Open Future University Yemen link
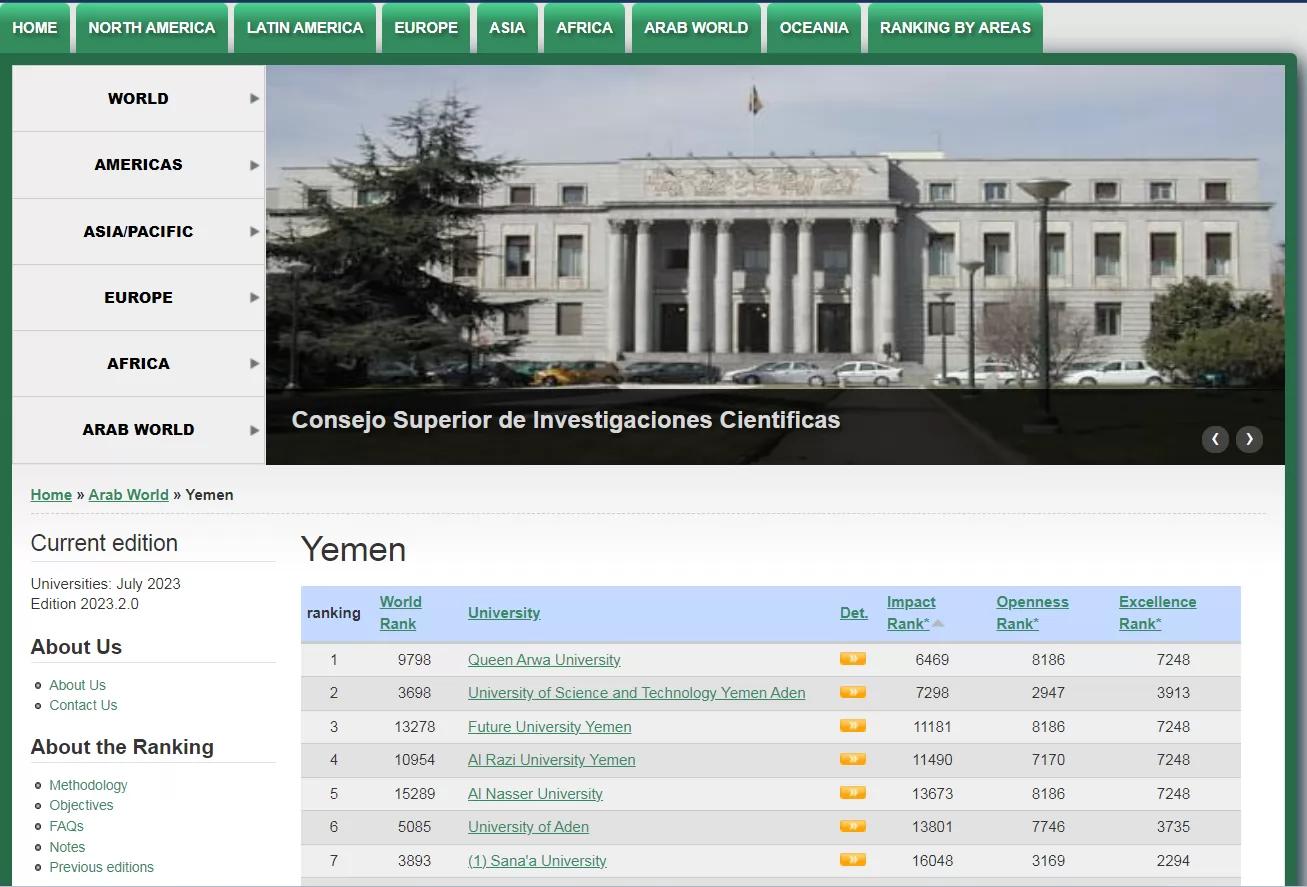Viewport: 1307px width, 887px height. click(550, 727)
